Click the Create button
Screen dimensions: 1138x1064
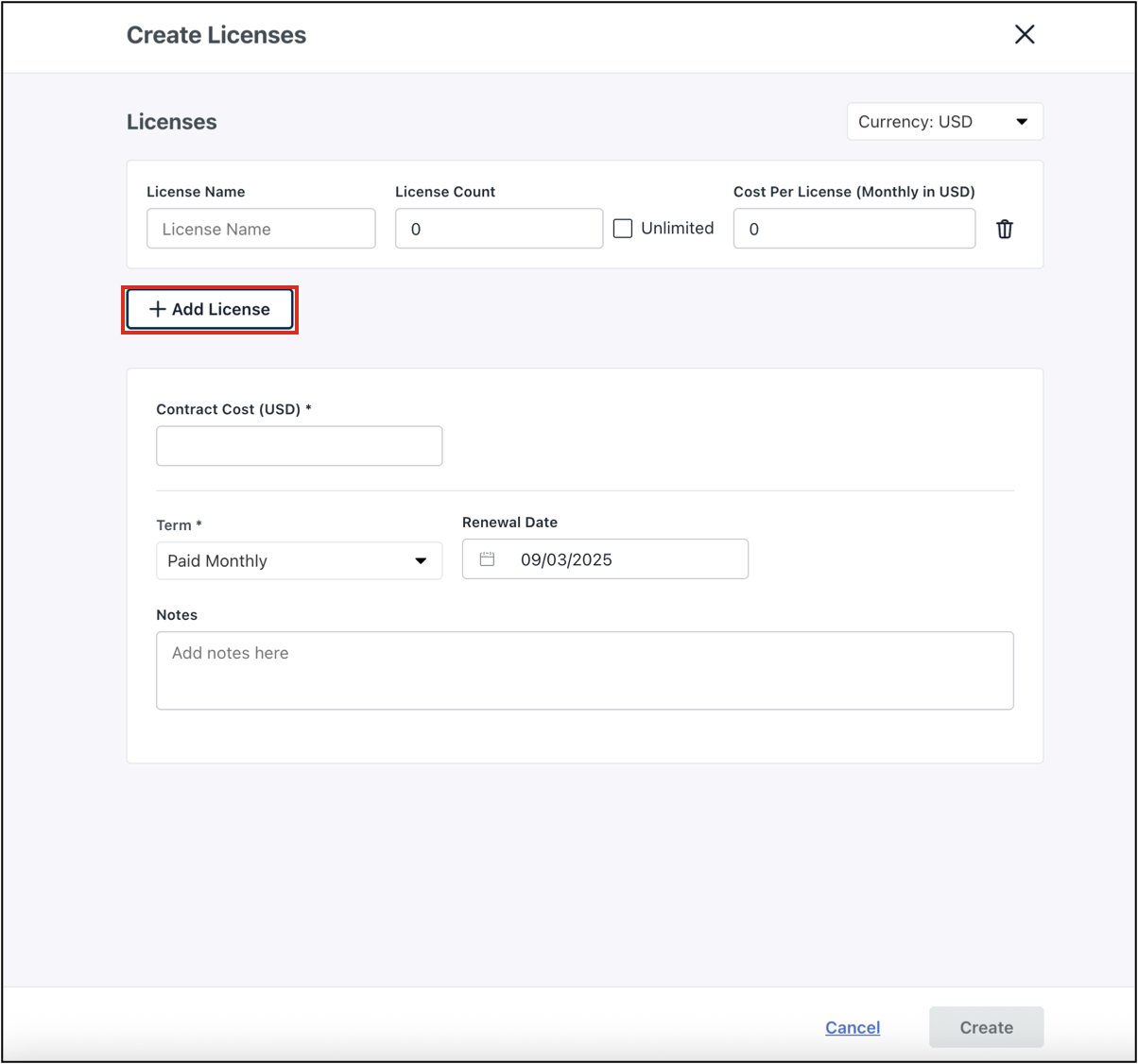(x=986, y=1027)
